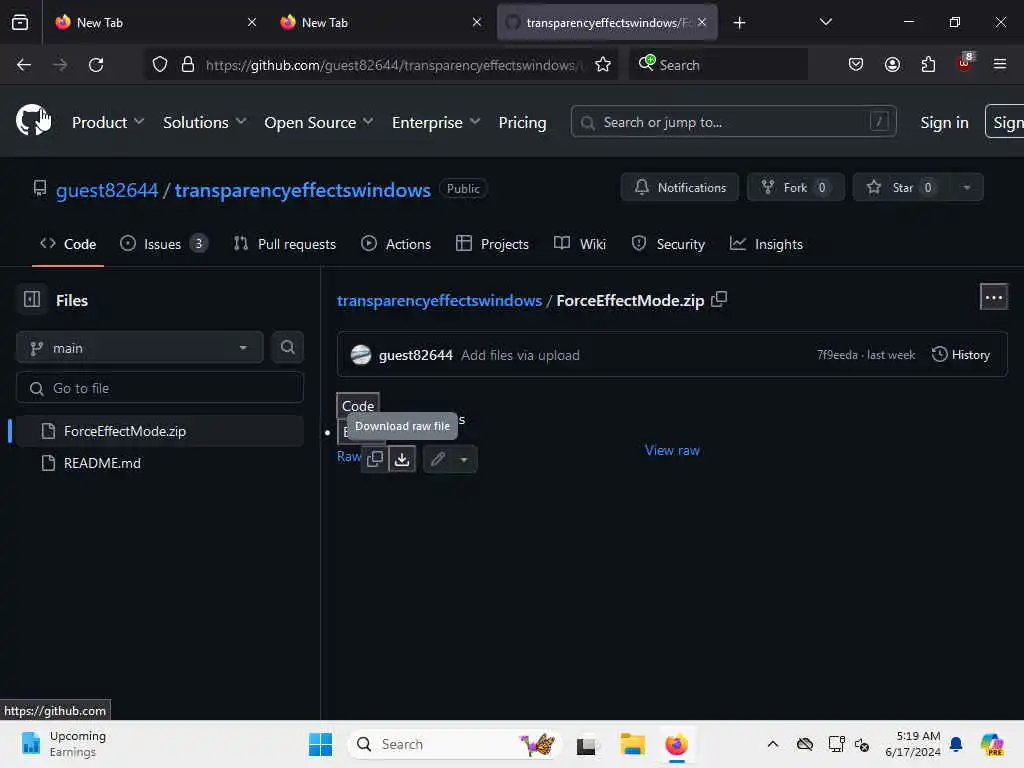This screenshot has width=1024, height=768.
Task: Open the History of commits
Action: pos(961,355)
